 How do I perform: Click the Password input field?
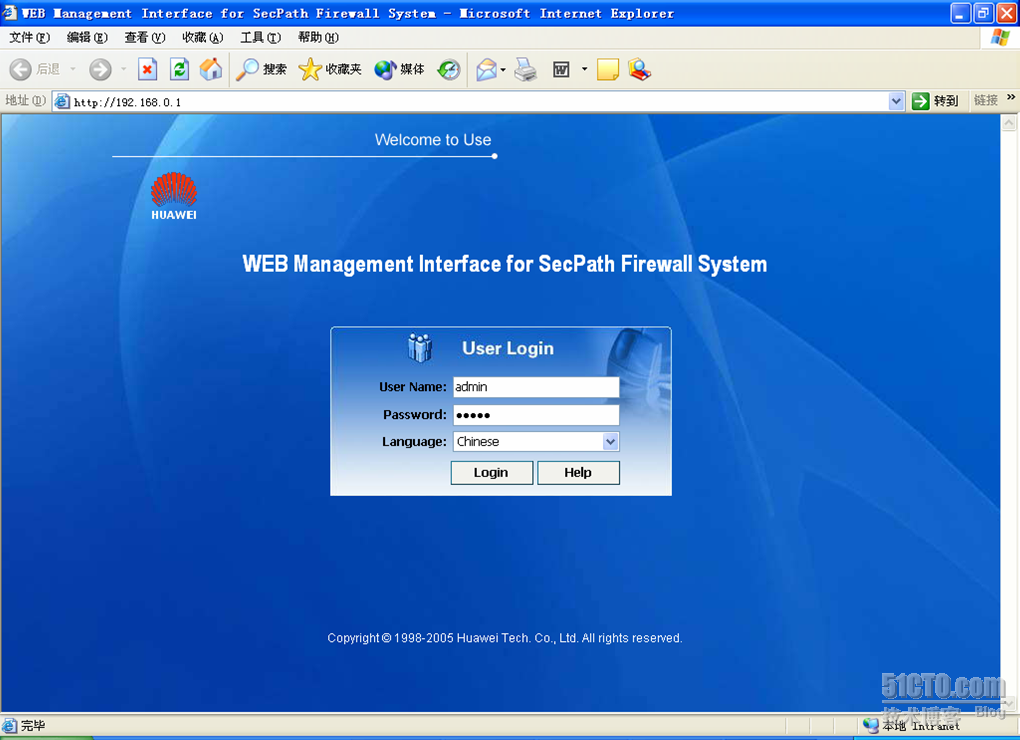click(537, 415)
